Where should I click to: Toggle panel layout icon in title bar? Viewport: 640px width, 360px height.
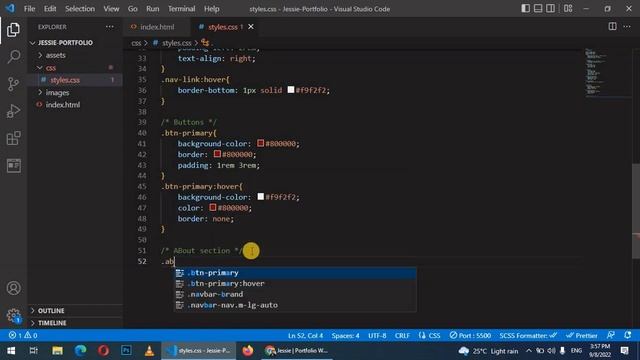[x=538, y=9]
